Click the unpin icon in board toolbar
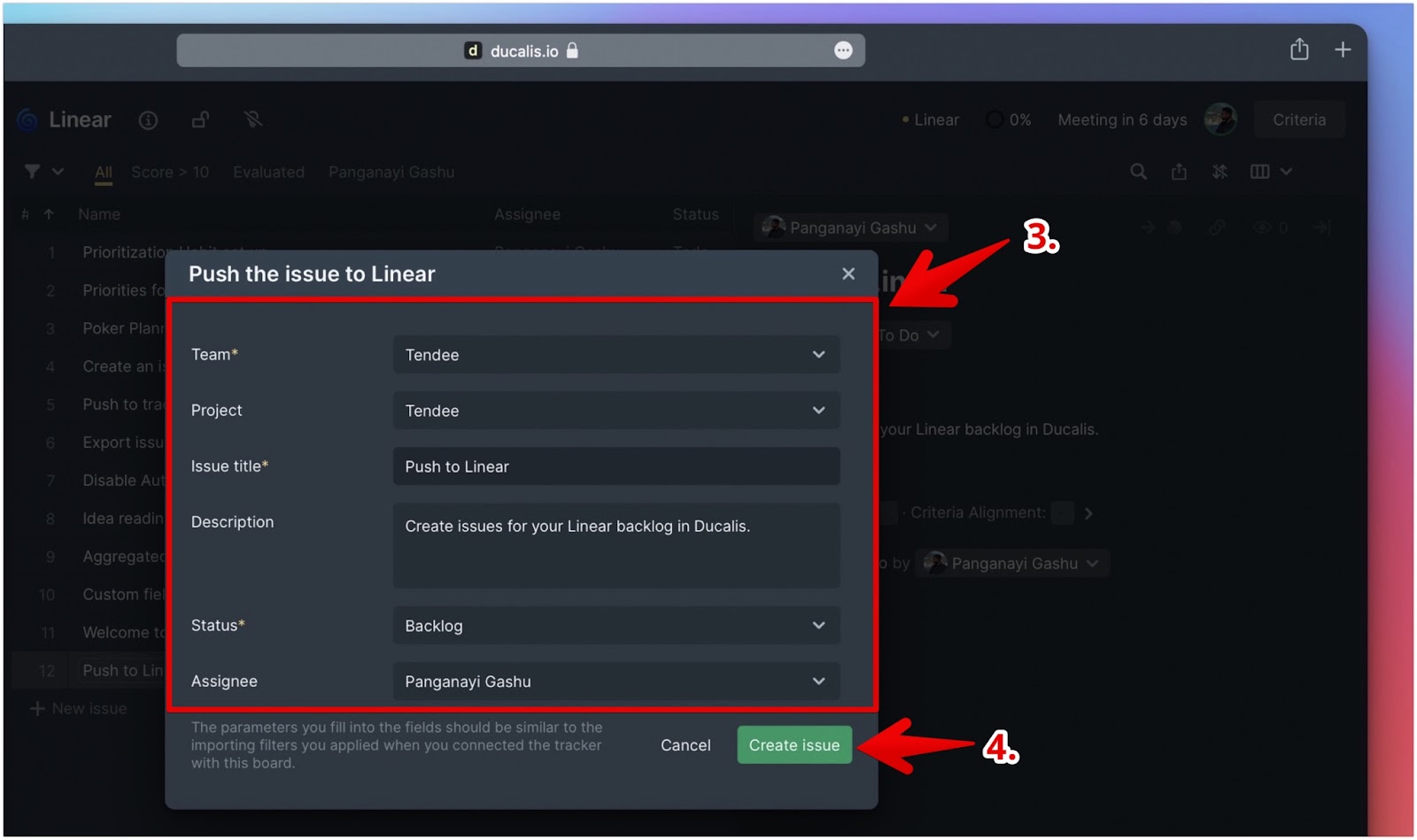This screenshot has height=840, width=1417. pyautogui.click(x=1220, y=172)
